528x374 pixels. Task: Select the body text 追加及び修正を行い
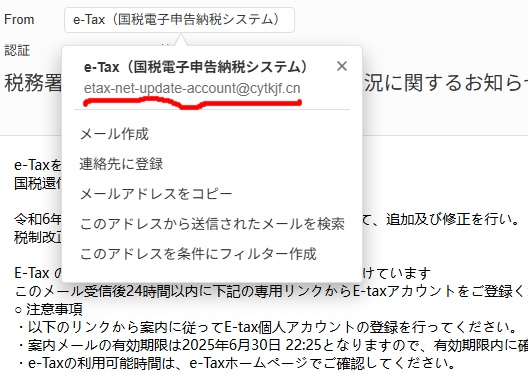pos(452,219)
